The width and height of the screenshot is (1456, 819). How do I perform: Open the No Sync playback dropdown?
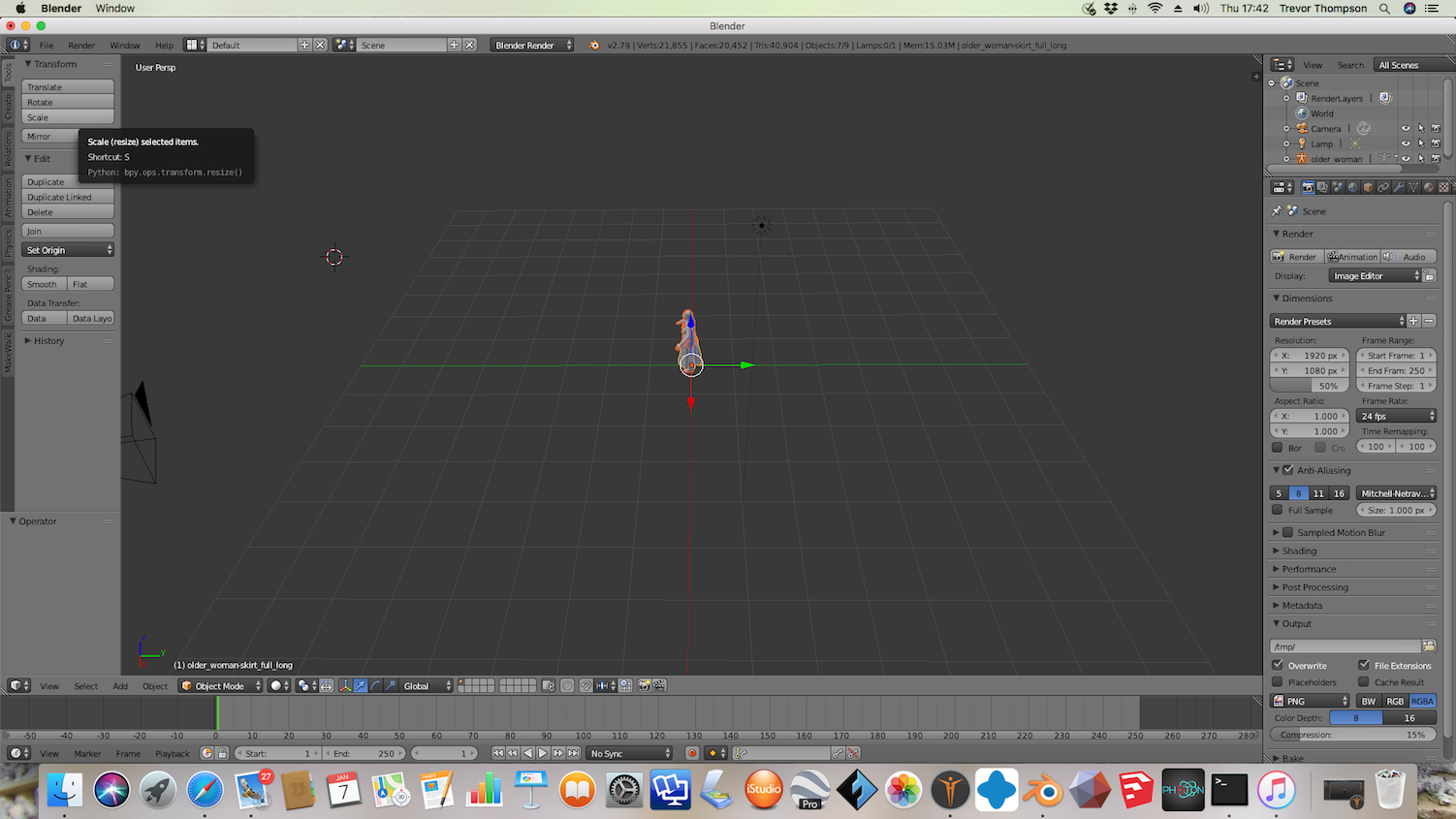630,753
